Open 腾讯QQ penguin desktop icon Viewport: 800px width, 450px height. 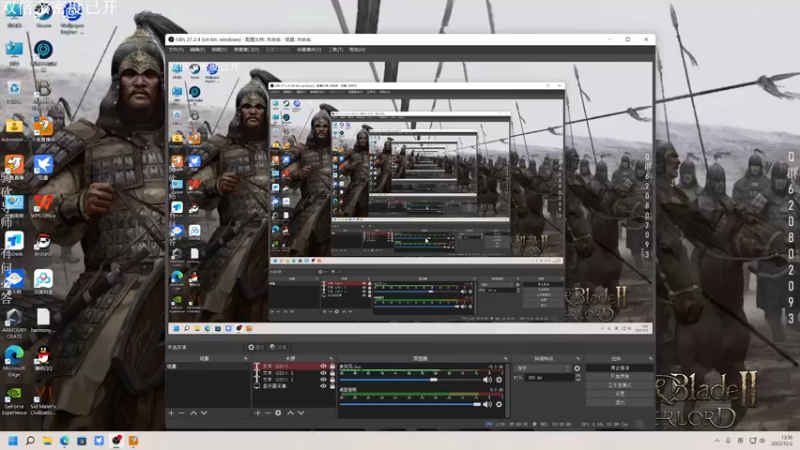pos(43,358)
